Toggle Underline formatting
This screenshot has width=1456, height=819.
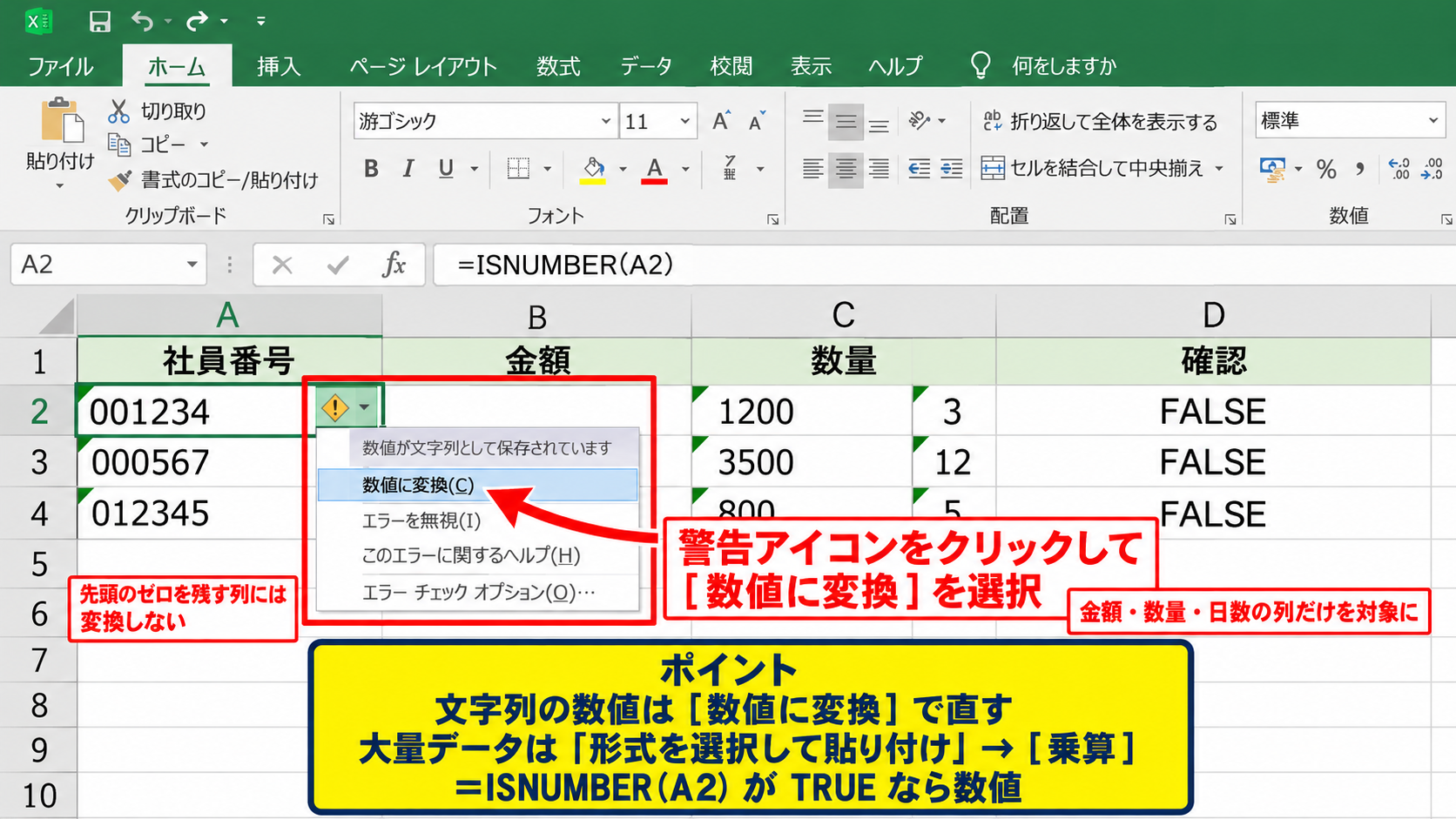[x=446, y=169]
